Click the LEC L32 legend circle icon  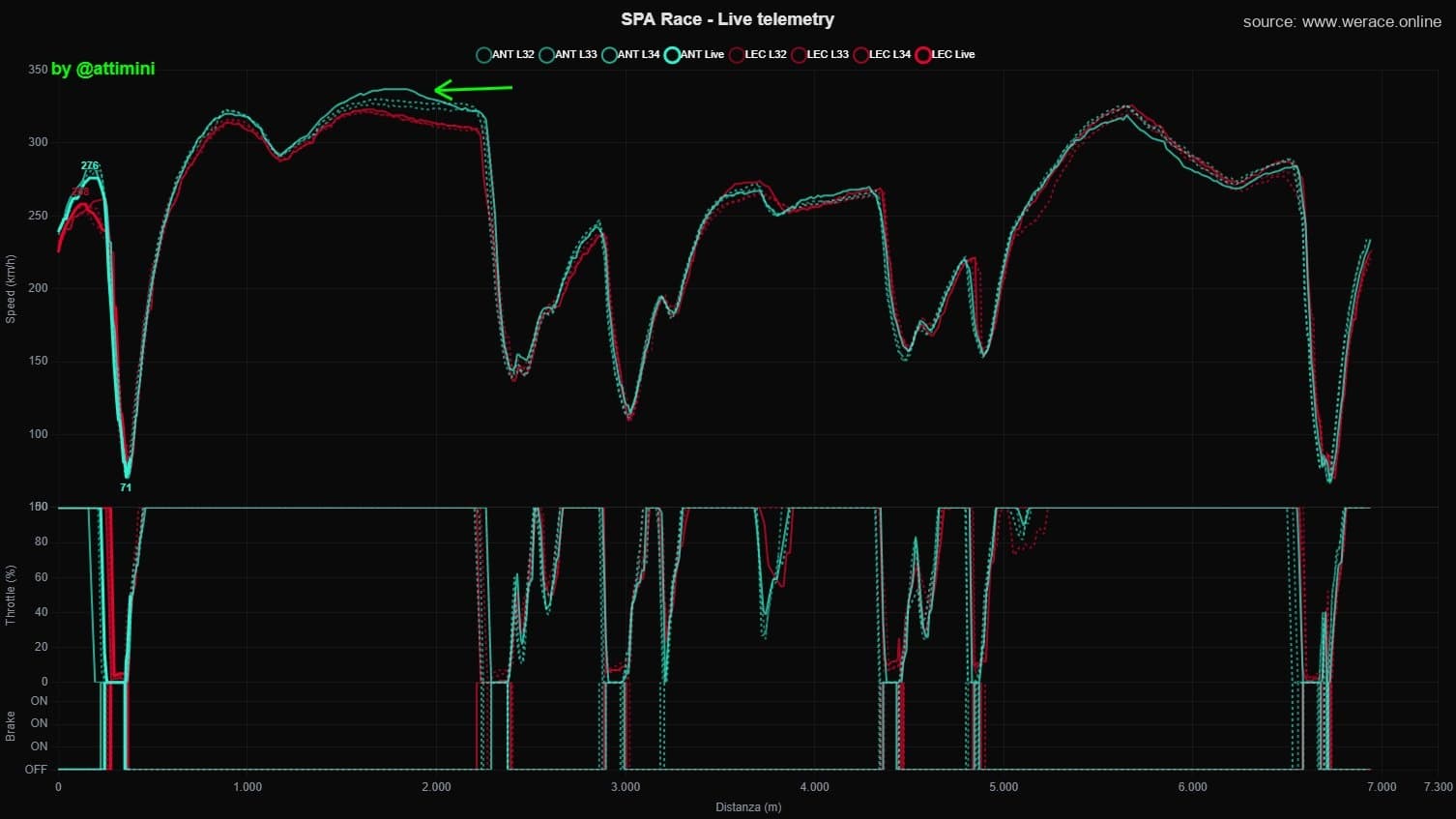737,55
